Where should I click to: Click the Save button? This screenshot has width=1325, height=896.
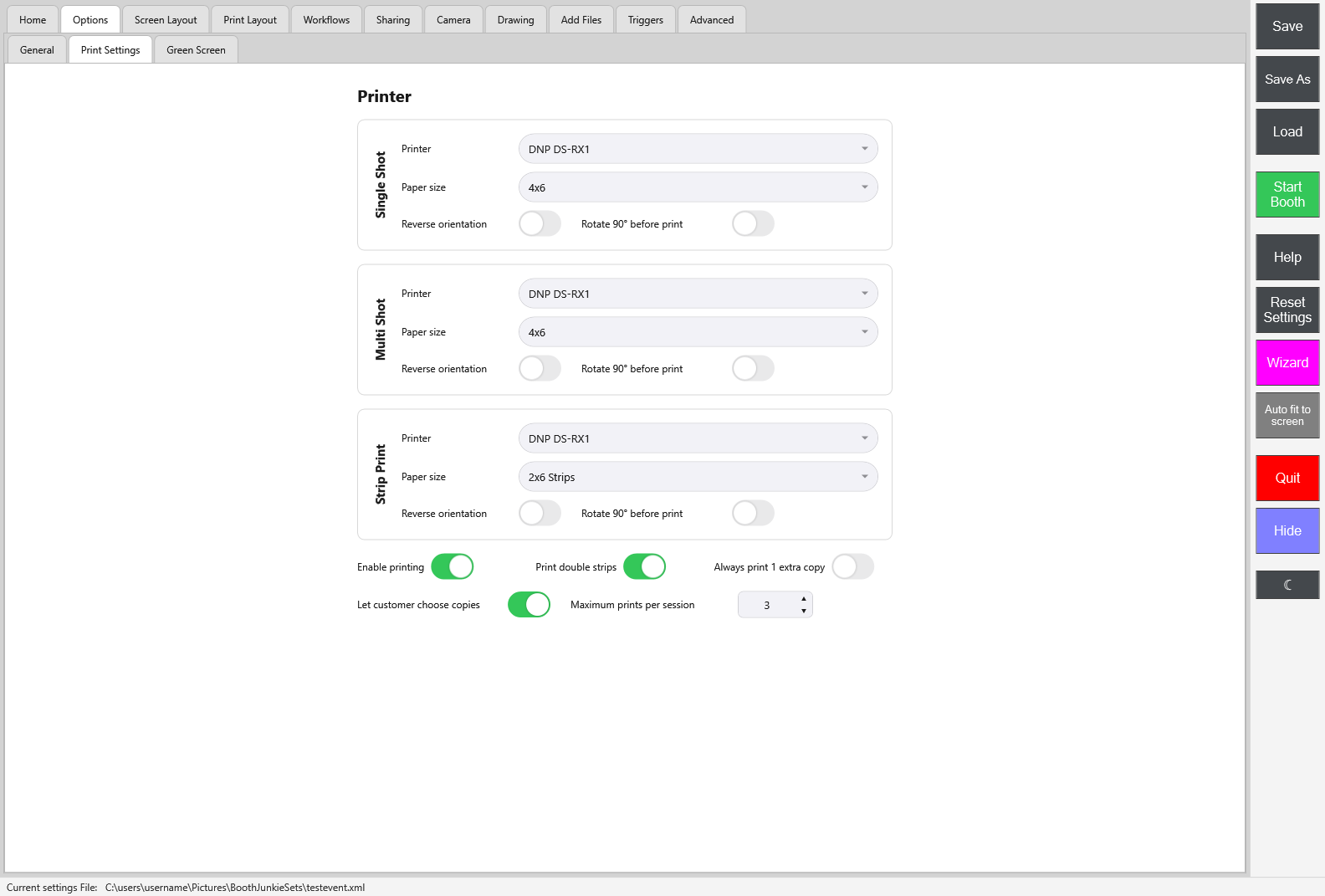click(1287, 26)
